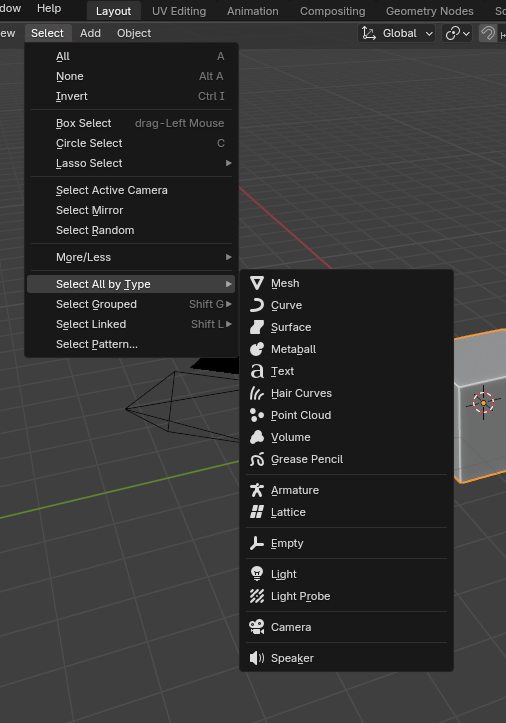
Task: Pick Point Cloud type icon
Action: tap(257, 415)
